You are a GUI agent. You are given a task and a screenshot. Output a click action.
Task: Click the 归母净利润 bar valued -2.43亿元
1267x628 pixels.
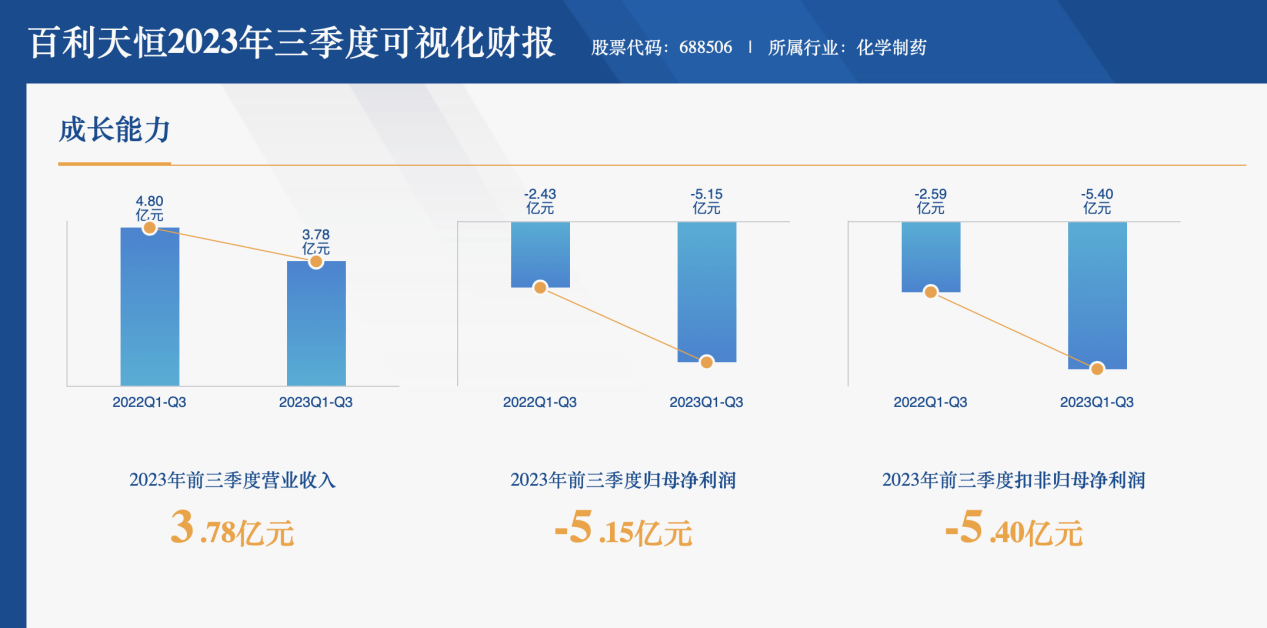[540, 254]
